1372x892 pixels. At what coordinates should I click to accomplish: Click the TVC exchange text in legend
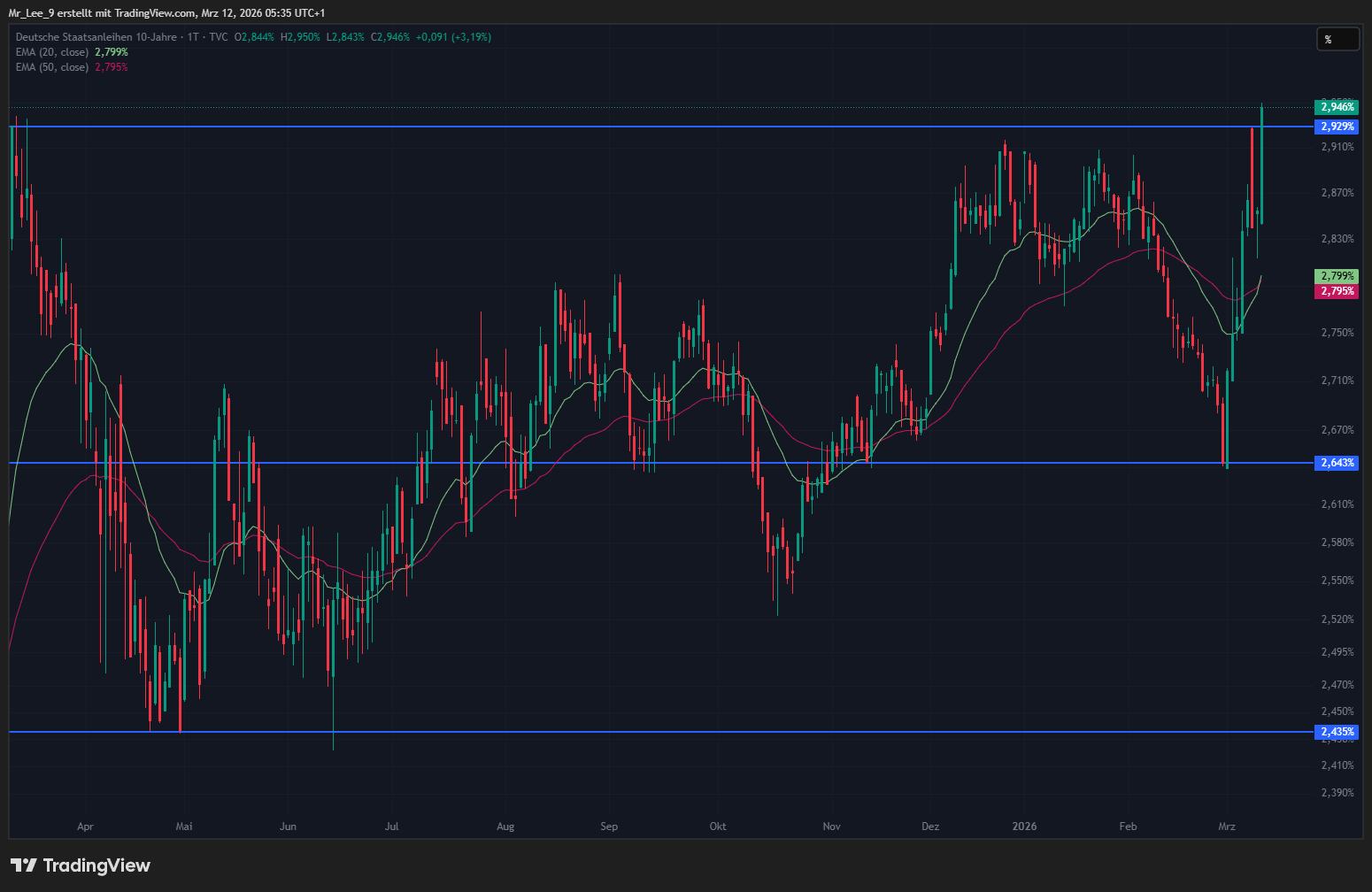pos(219,37)
